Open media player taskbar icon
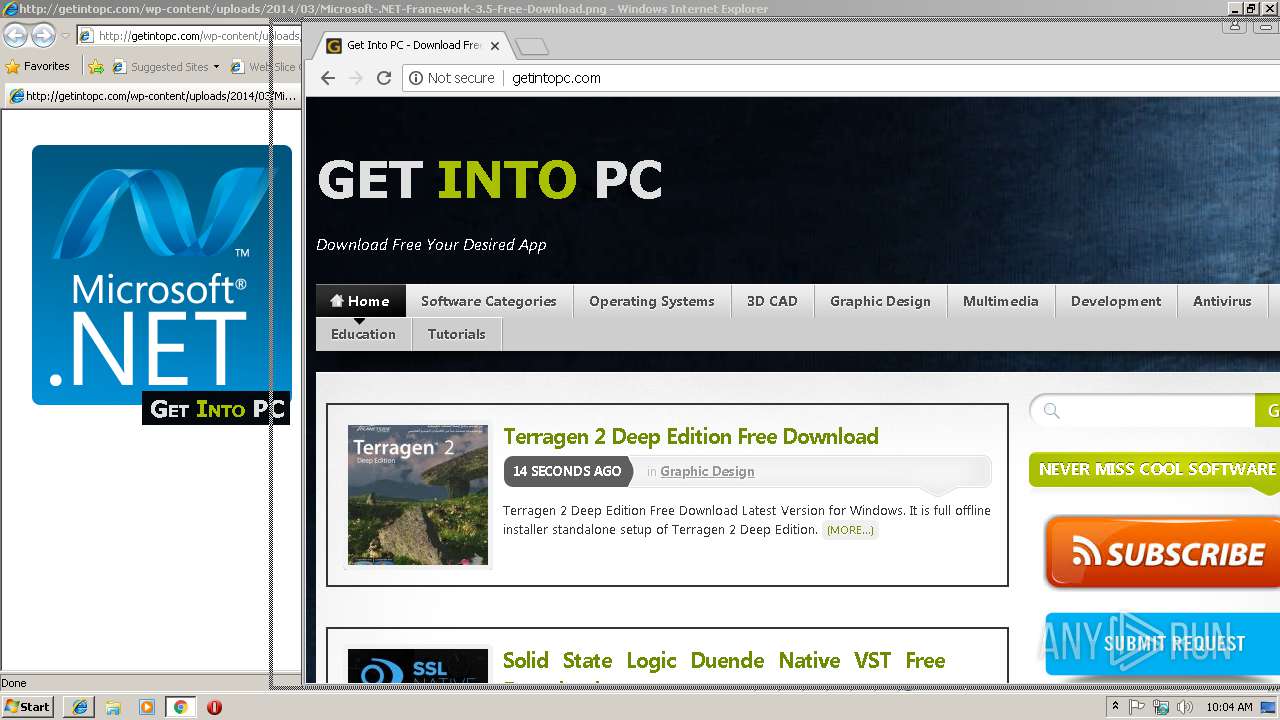The width and height of the screenshot is (1280, 720). [x=147, y=707]
